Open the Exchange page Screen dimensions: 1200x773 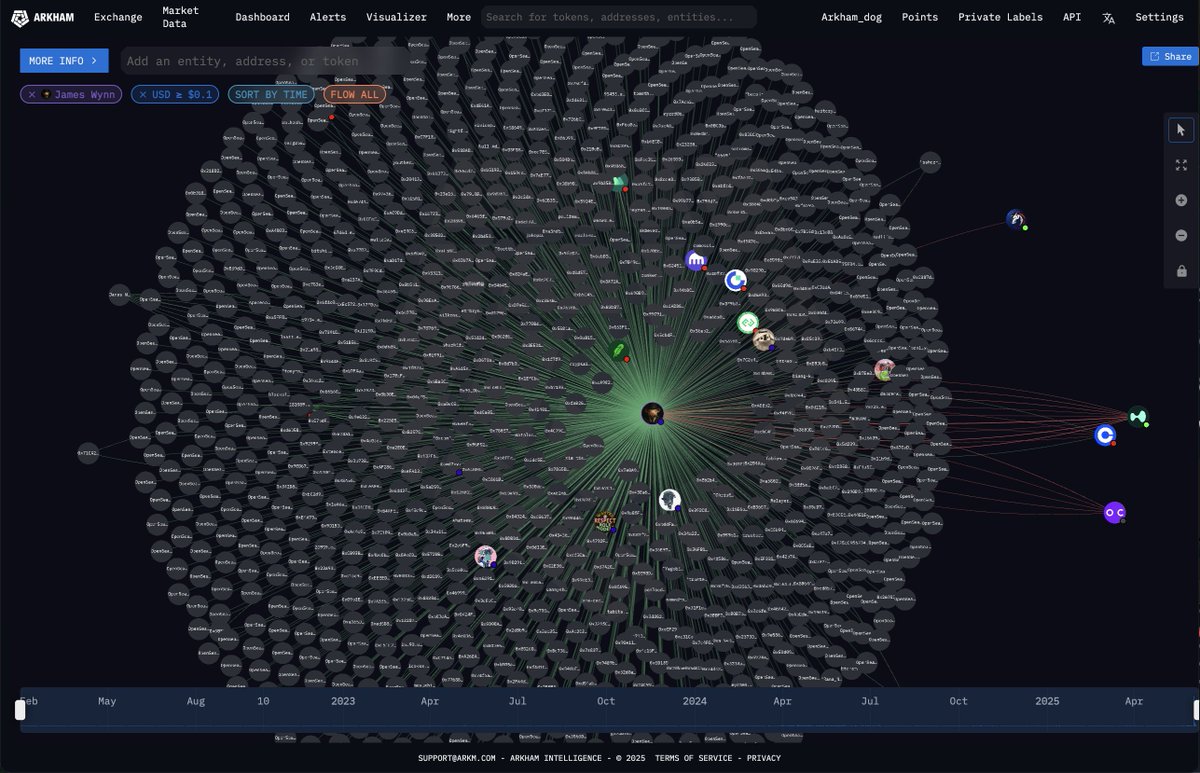(117, 17)
